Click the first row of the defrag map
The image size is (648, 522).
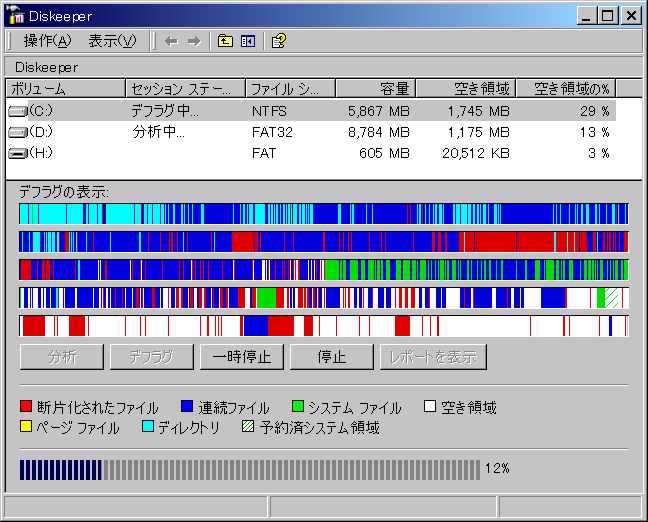pos(324,214)
